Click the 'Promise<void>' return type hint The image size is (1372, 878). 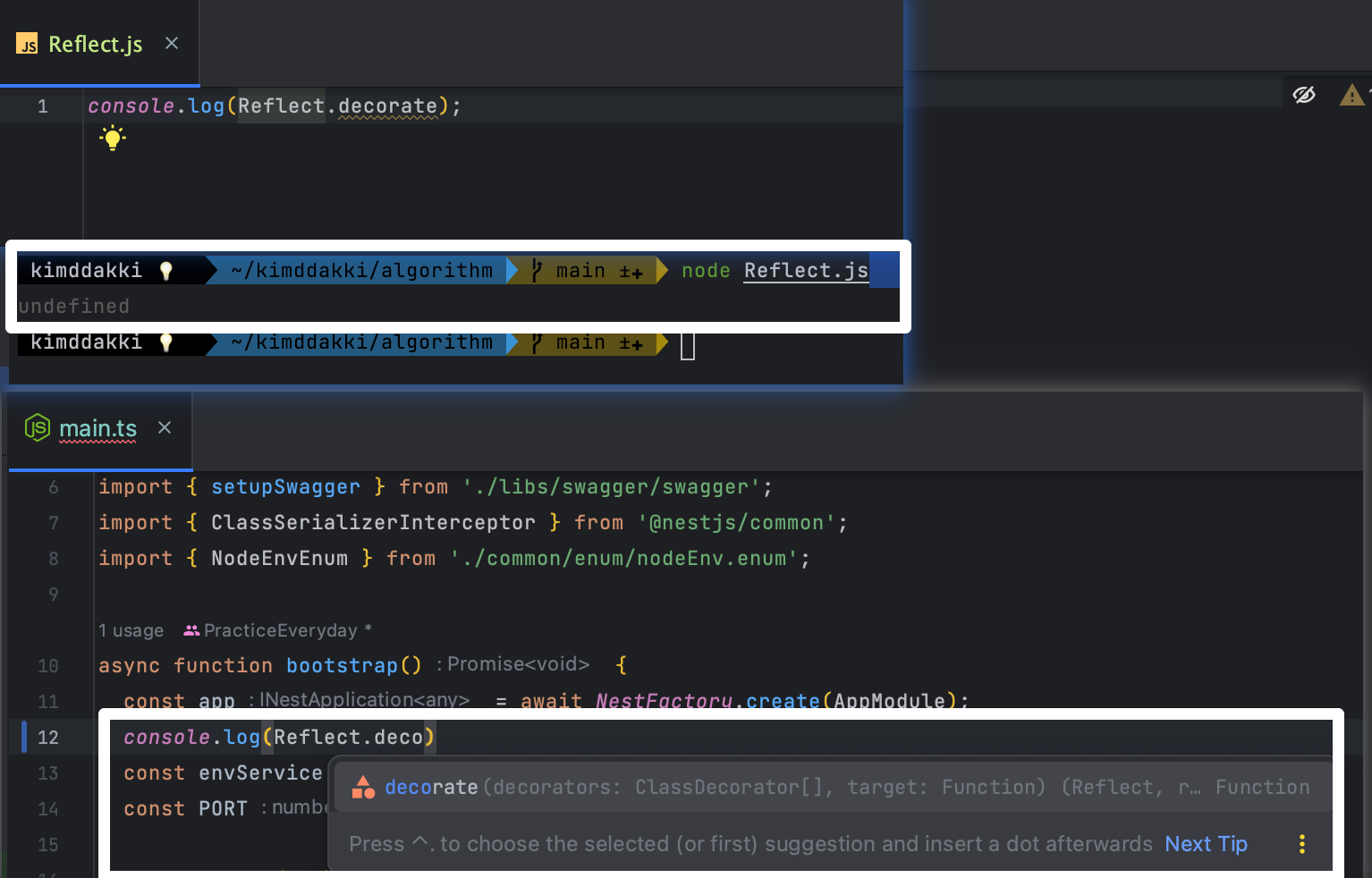519,664
